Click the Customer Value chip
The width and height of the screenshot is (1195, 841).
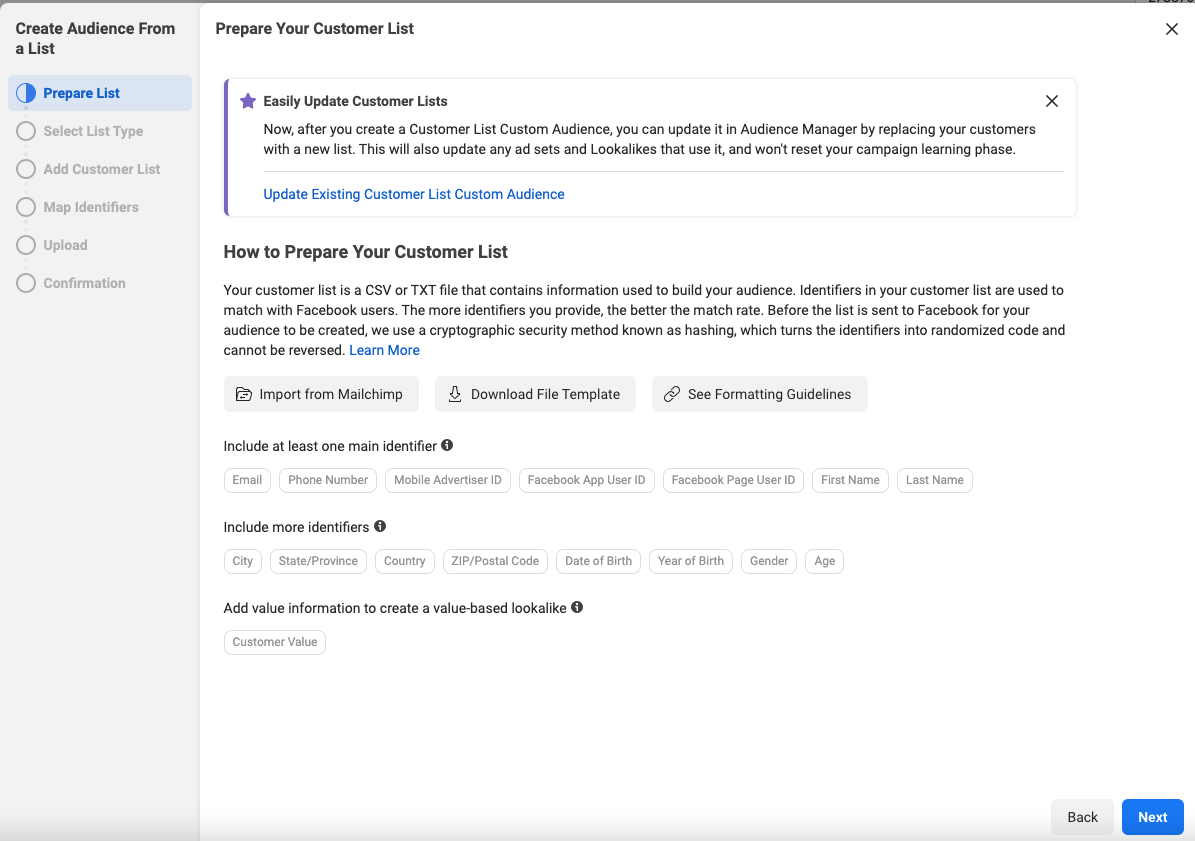click(275, 642)
